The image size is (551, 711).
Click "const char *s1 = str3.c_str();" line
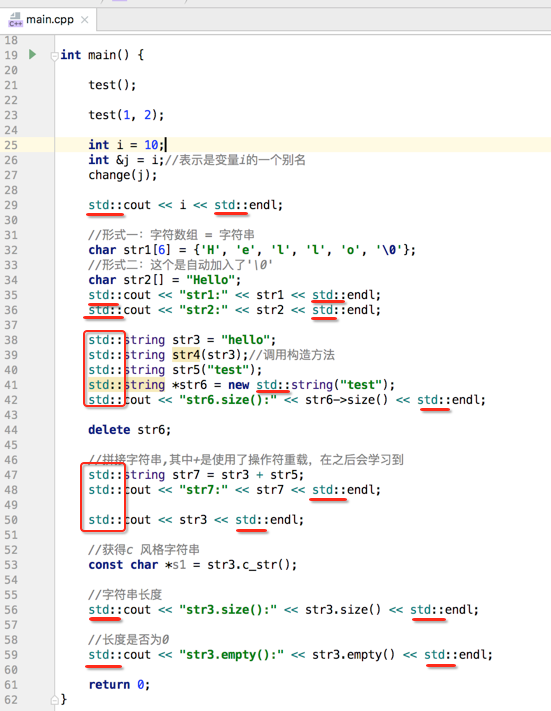(x=193, y=565)
